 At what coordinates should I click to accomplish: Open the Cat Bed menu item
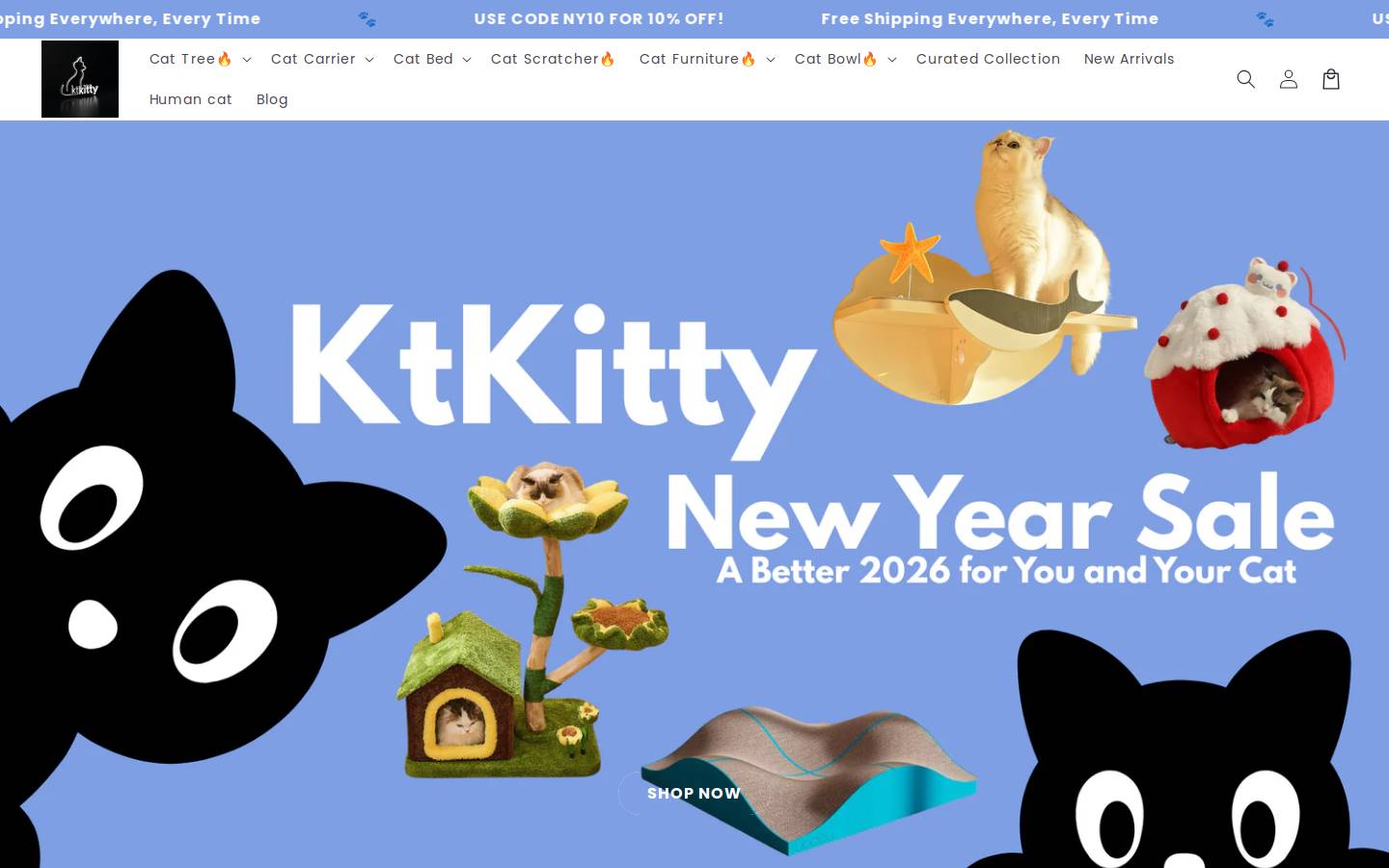[423, 59]
